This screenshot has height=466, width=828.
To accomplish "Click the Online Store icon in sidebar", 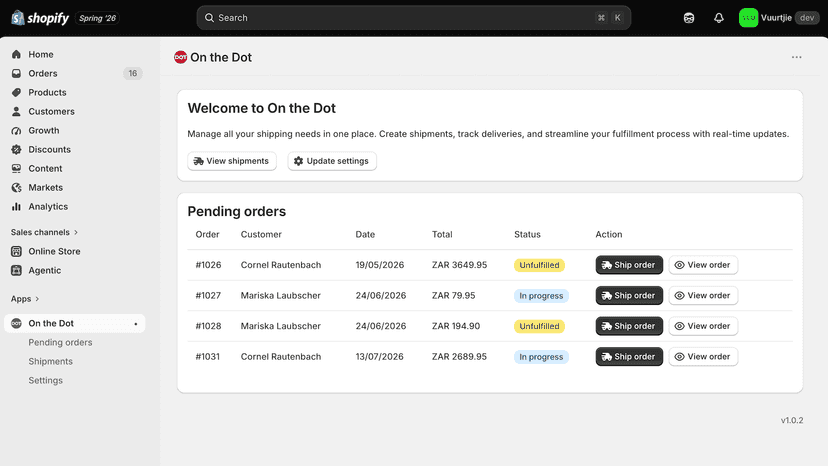I will pos(16,251).
